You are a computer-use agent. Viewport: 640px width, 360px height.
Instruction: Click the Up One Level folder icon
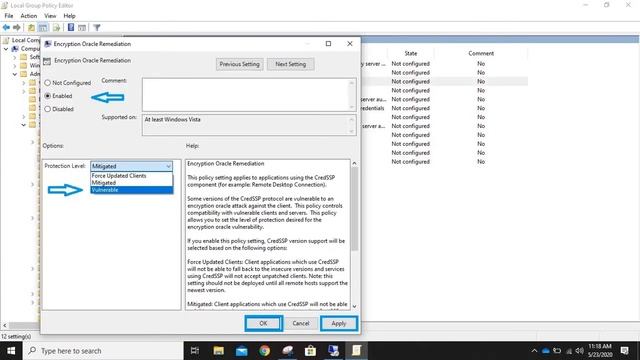tap(31, 28)
